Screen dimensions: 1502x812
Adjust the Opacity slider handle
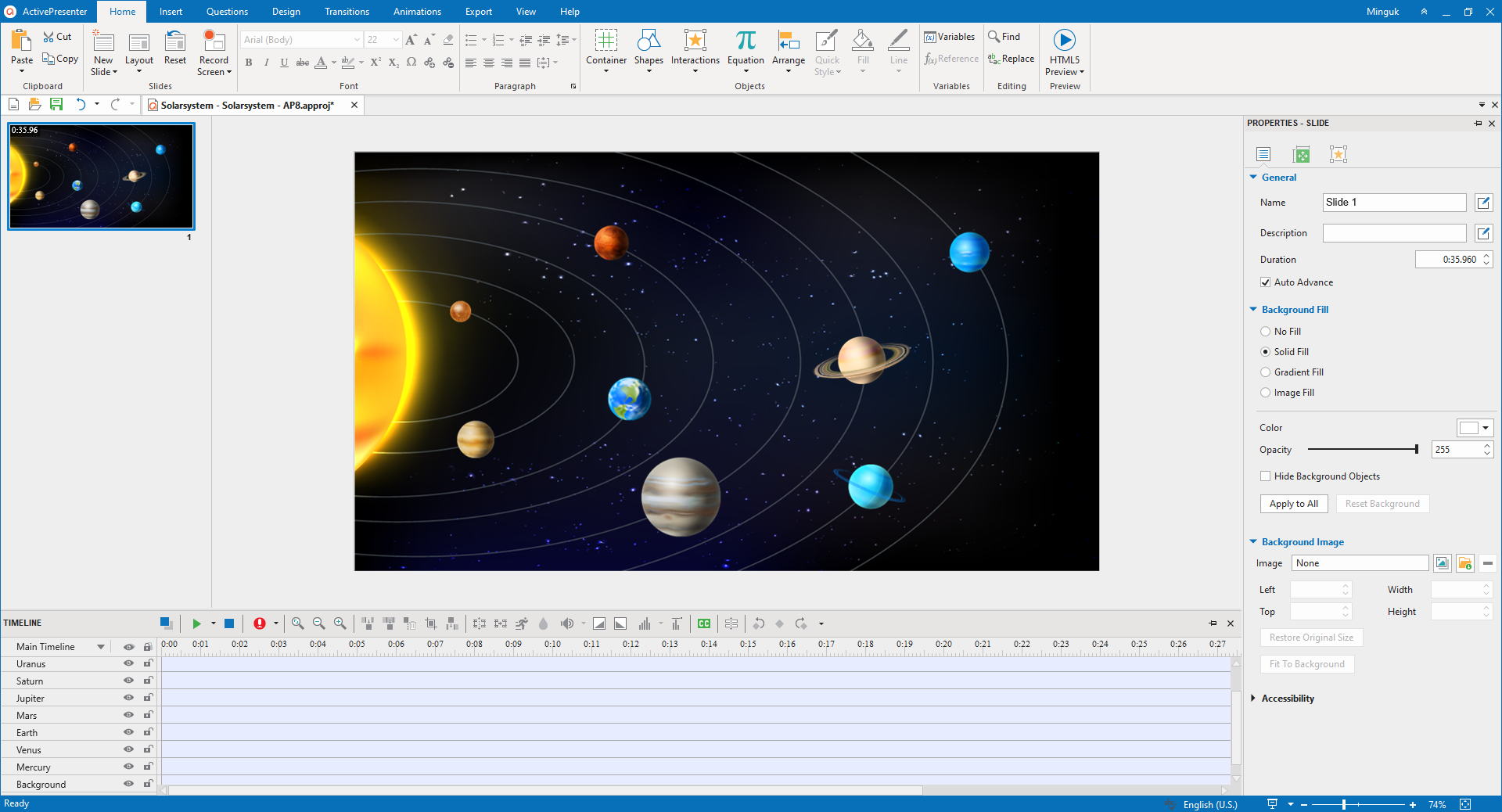1416,450
